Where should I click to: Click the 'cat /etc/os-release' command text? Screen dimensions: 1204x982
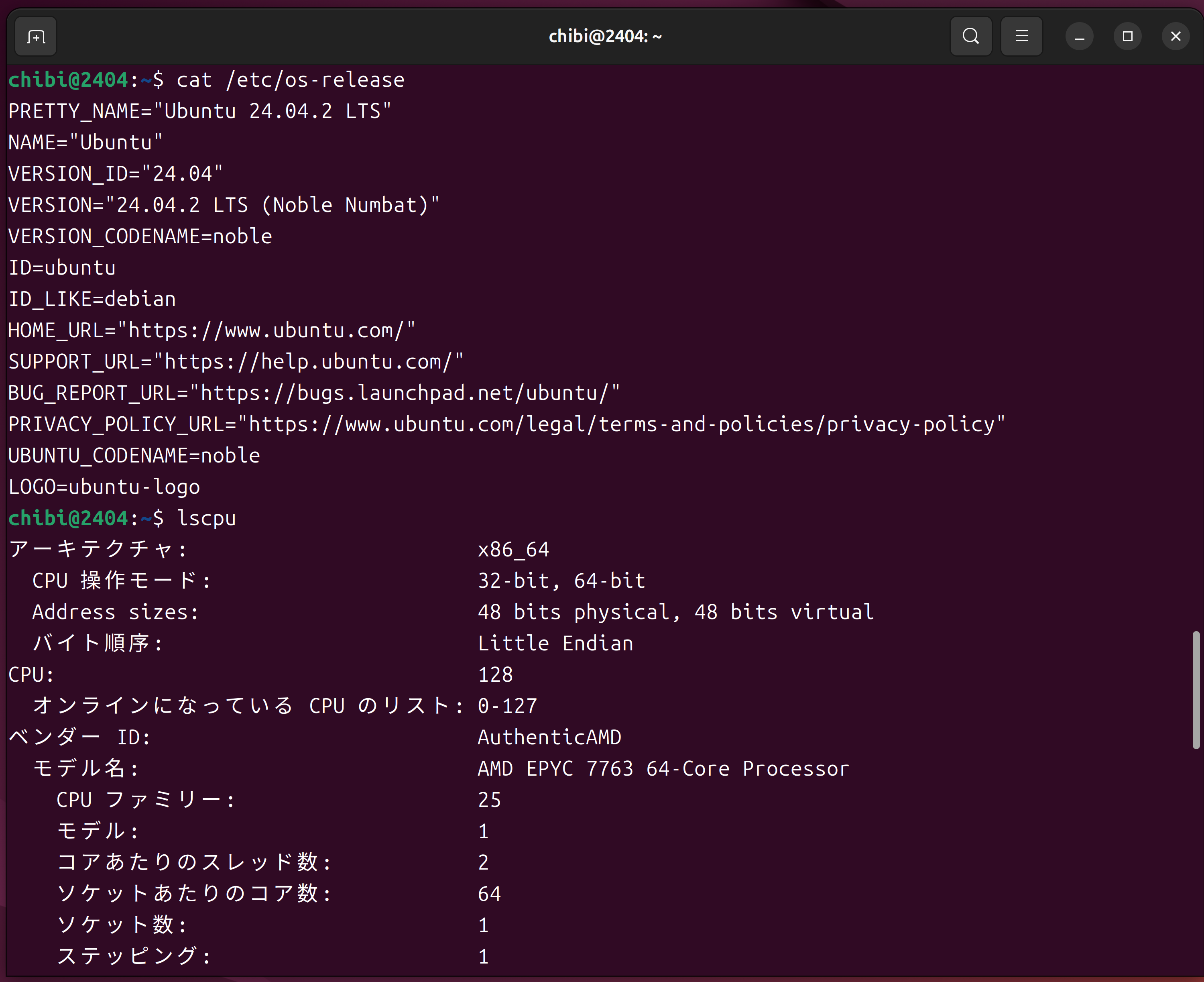(x=290, y=80)
